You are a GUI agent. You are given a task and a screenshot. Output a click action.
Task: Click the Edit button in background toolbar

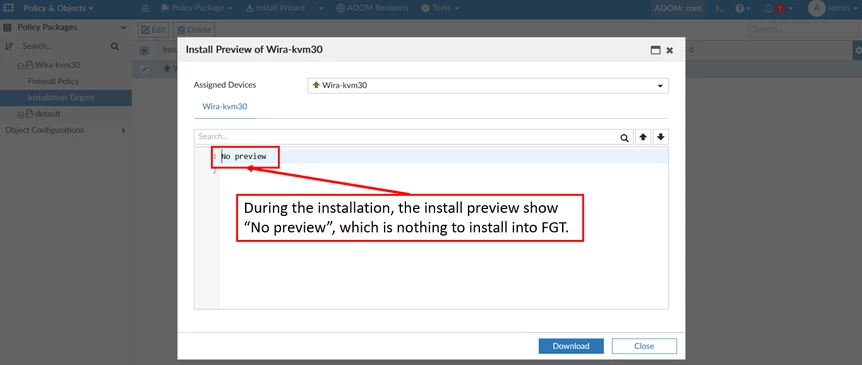click(x=153, y=30)
